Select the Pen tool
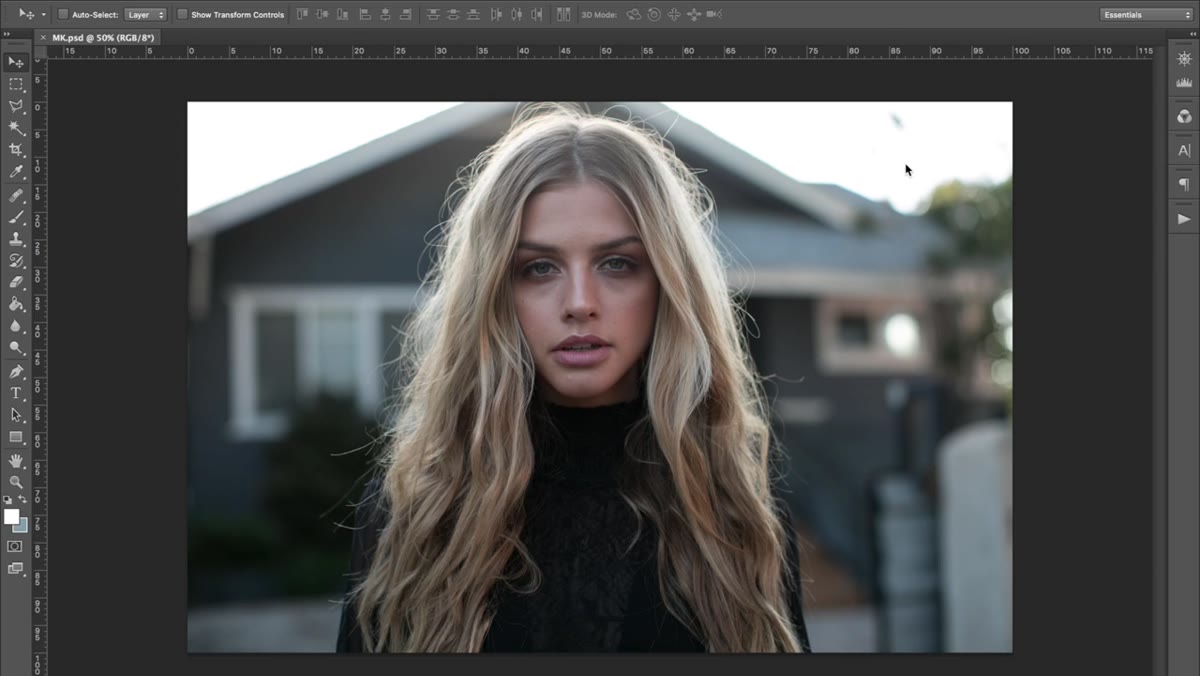 (16, 371)
